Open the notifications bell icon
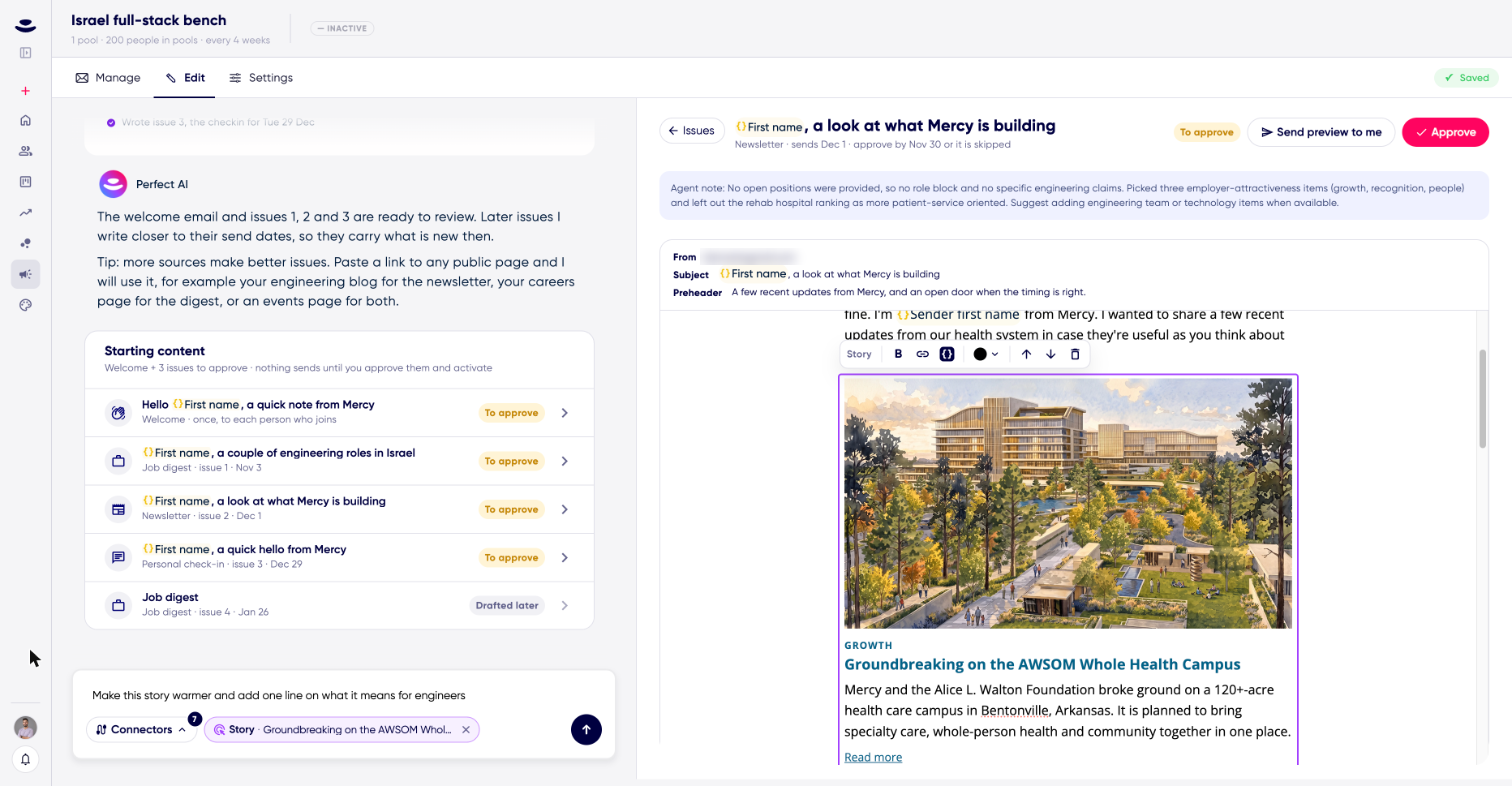The width and height of the screenshot is (1512, 786). click(26, 759)
